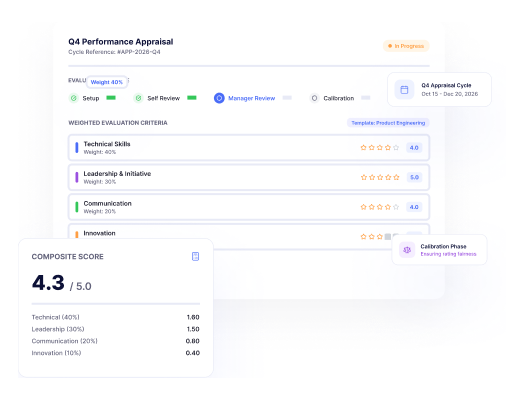This screenshot has height=400, width=524.
Task: Click the Weighted Evaluation Criteria section heading
Action: 118,123
